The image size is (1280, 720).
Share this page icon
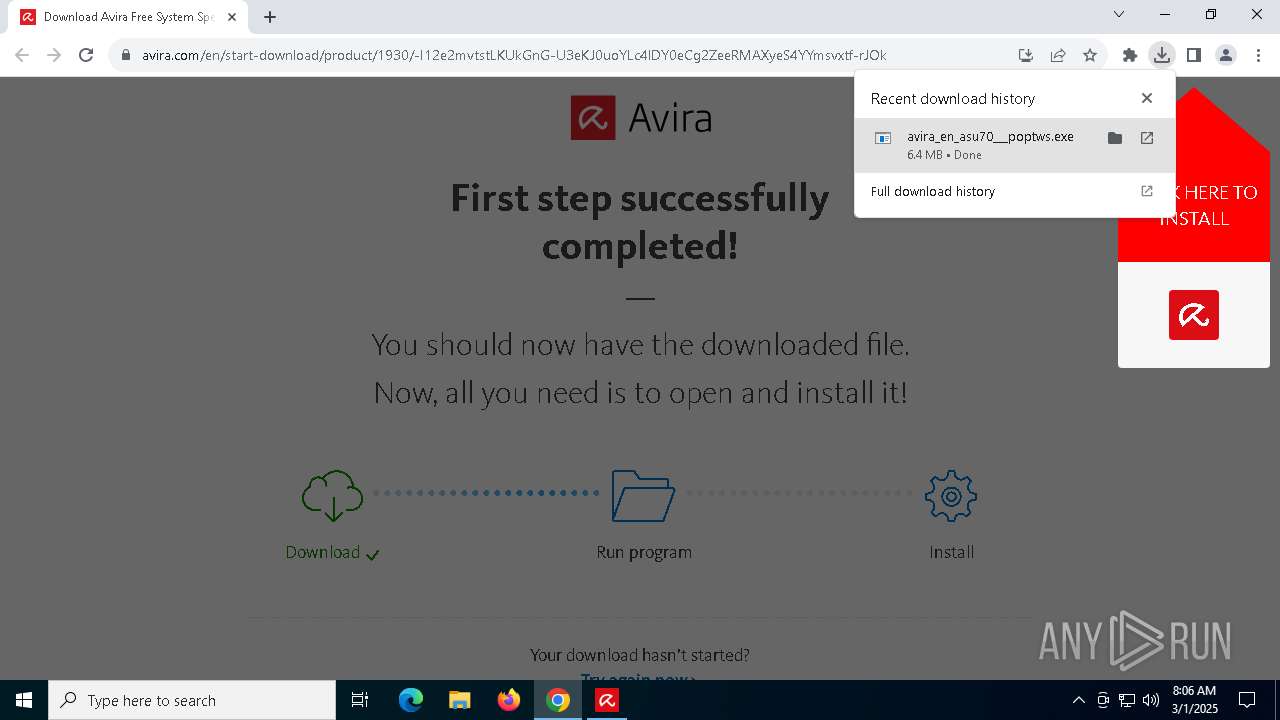coord(1058,55)
